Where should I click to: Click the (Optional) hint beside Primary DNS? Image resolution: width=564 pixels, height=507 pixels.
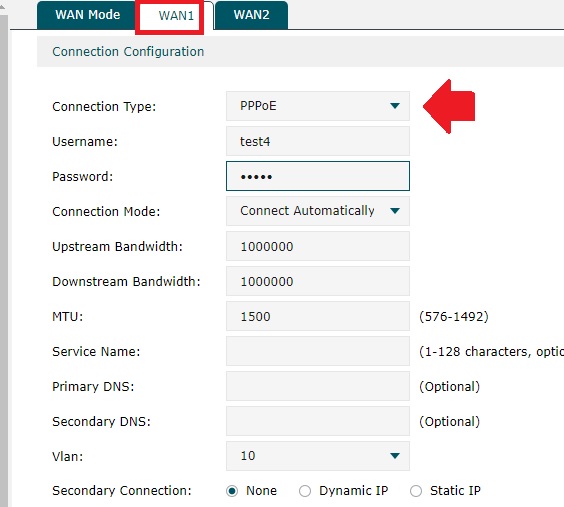coord(450,387)
